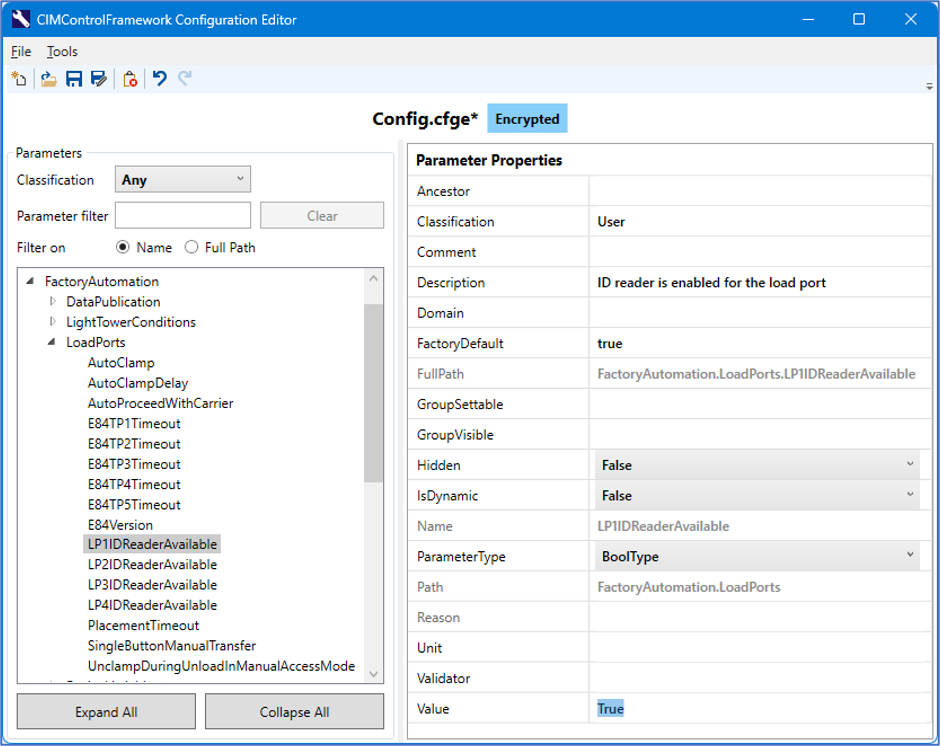The height and width of the screenshot is (746, 940).
Task: Maximize the Configuration Editor window
Action: point(859,19)
